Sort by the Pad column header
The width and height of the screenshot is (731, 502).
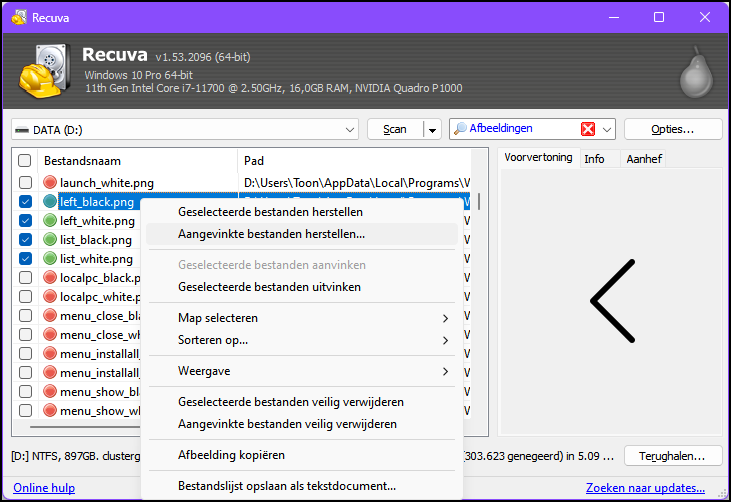[x=354, y=161]
